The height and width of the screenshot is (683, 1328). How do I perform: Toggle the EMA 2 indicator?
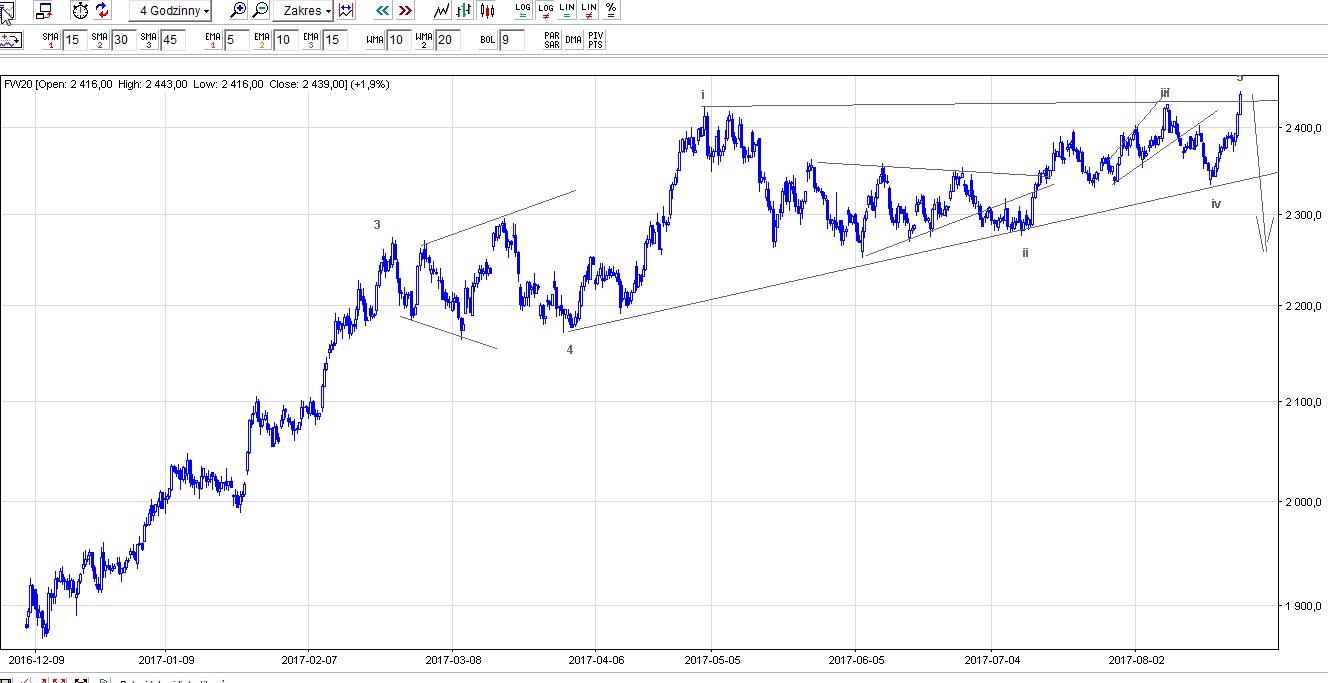(262, 40)
